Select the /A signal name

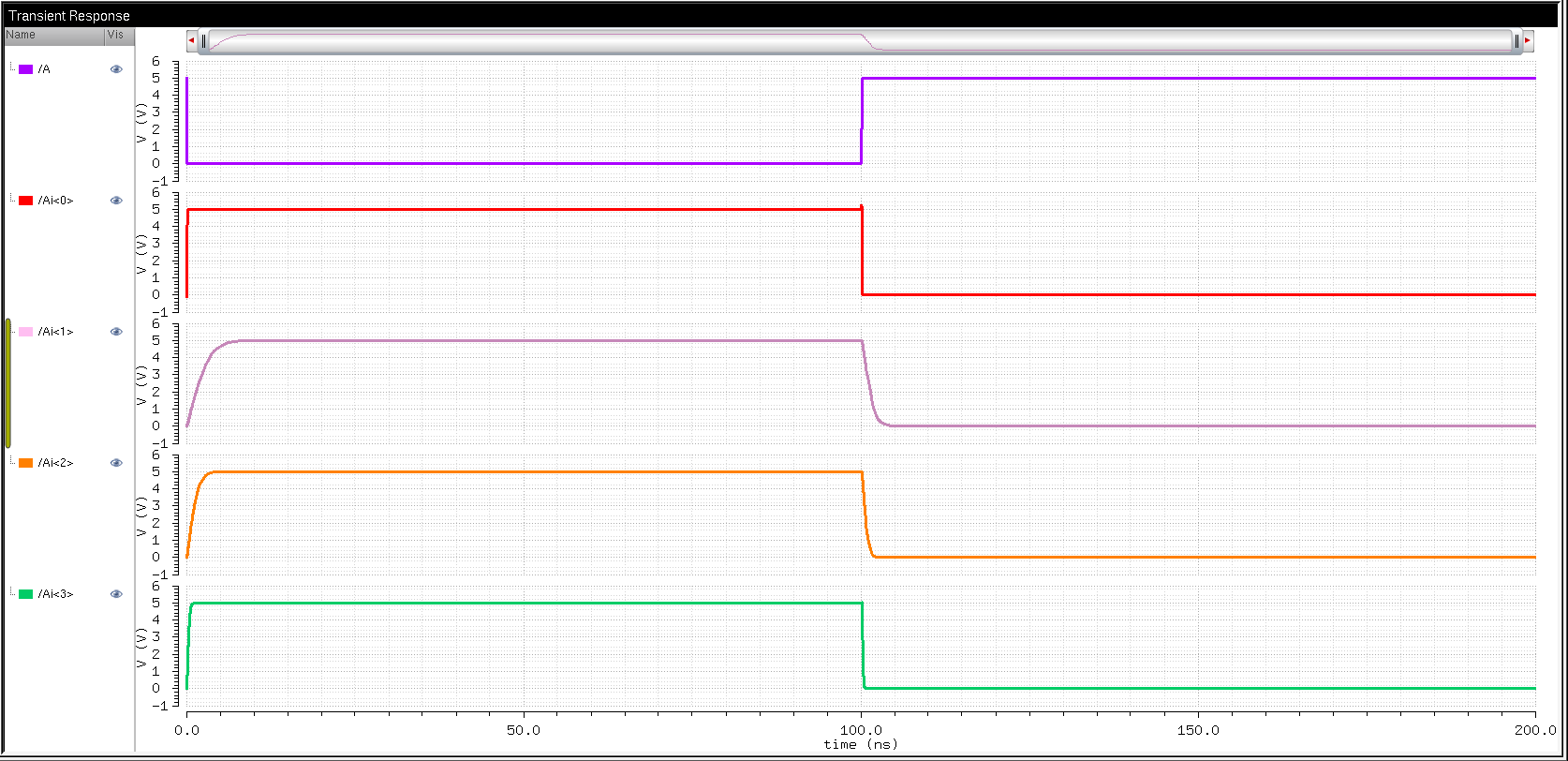click(44, 69)
